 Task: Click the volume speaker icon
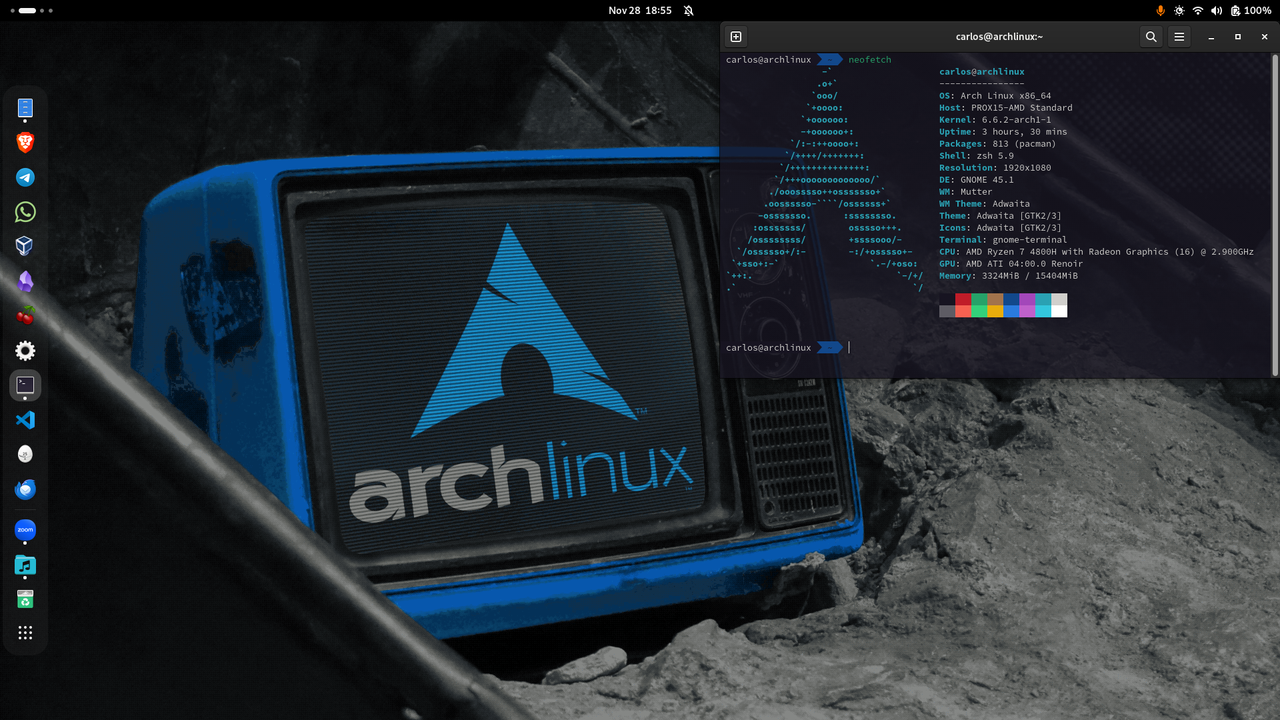pos(1216,10)
